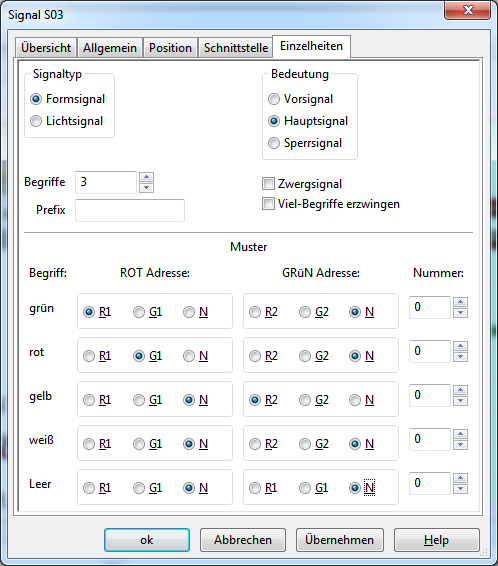Increase the Begriffe spinner value
Image resolution: width=498 pixels, height=566 pixels.
click(x=147, y=177)
